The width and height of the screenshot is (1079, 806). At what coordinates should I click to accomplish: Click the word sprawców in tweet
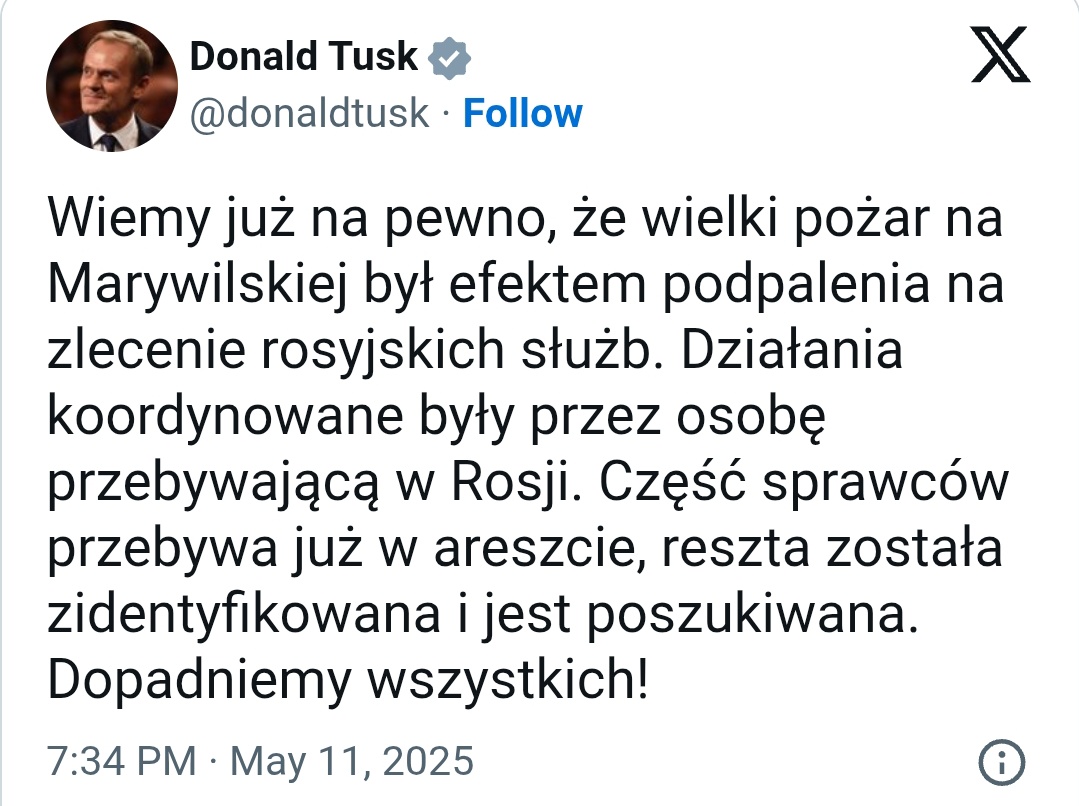pyautogui.click(x=885, y=484)
